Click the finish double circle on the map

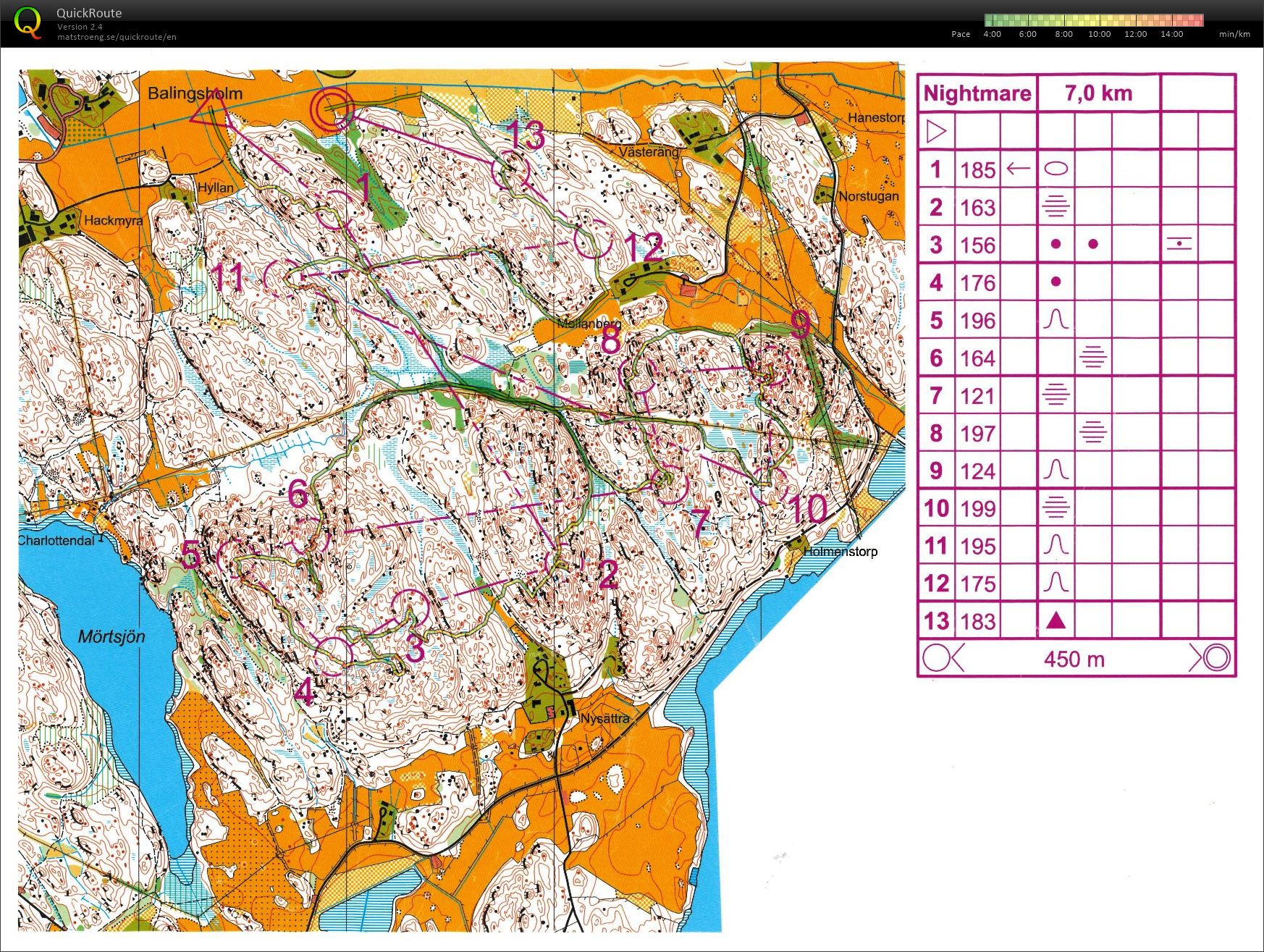click(332, 109)
